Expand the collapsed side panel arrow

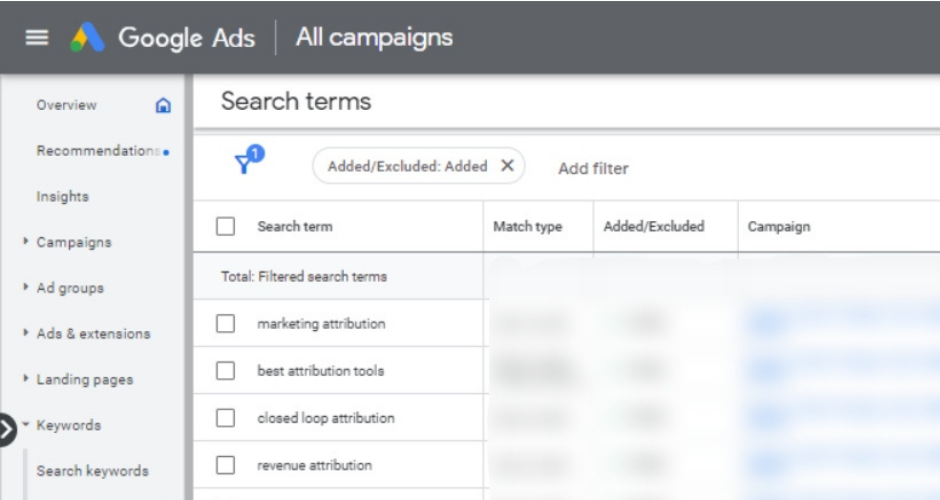tap(6, 427)
